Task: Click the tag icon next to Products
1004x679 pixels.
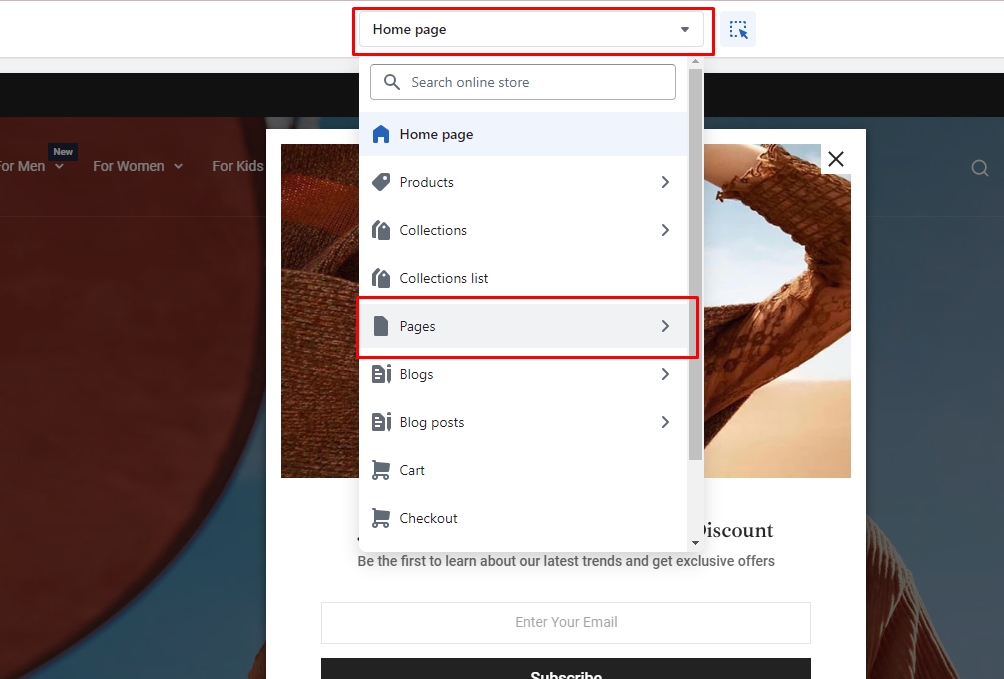Action: [x=381, y=182]
